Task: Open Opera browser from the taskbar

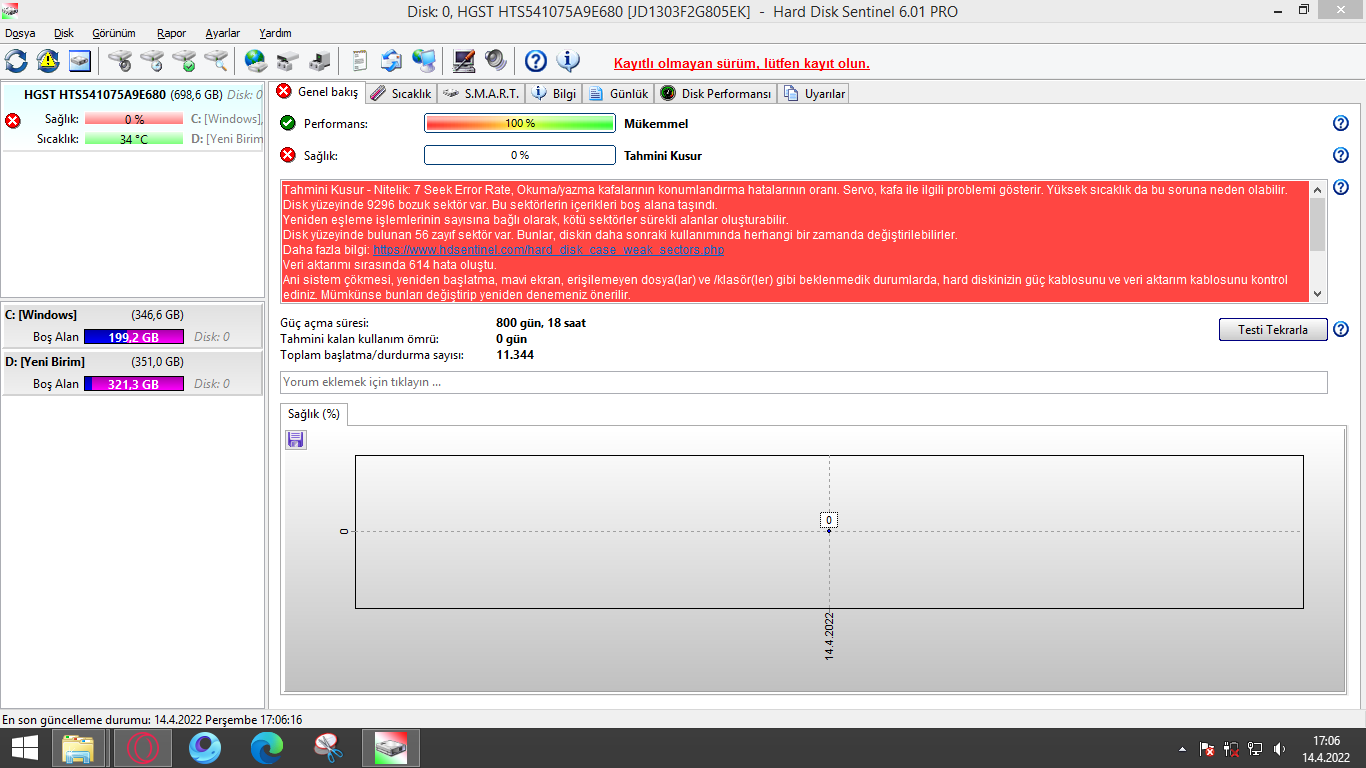Action: click(143, 747)
